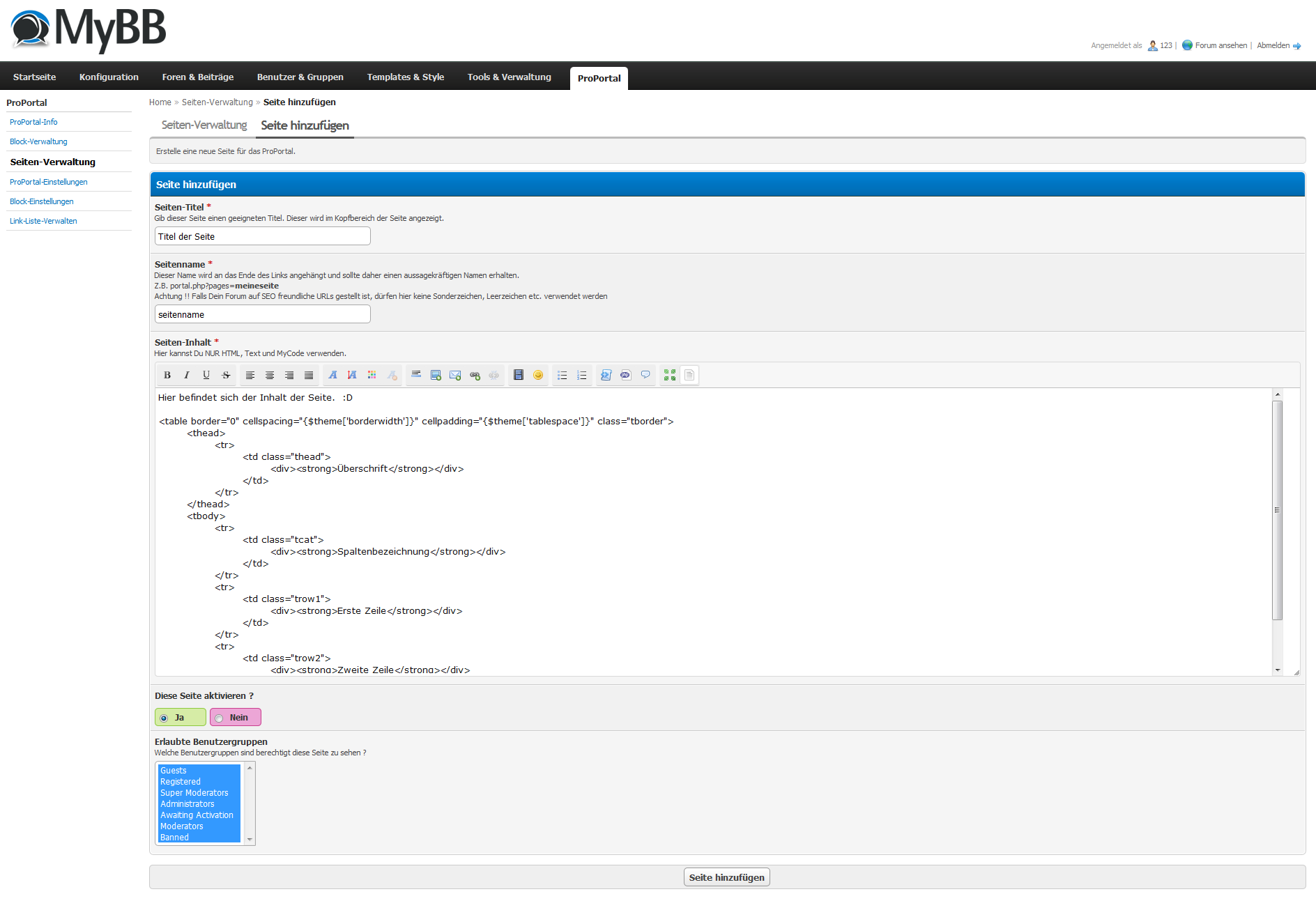Image resolution: width=1316 pixels, height=917 pixels.
Task: Toggle strikethrough formatting in the editor
Action: (x=226, y=375)
